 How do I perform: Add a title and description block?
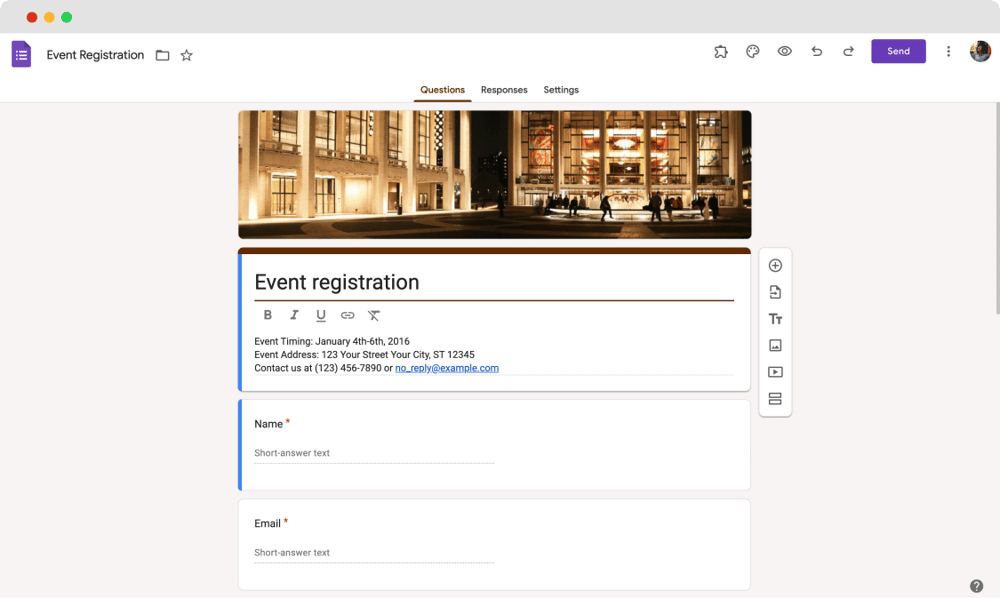point(775,318)
